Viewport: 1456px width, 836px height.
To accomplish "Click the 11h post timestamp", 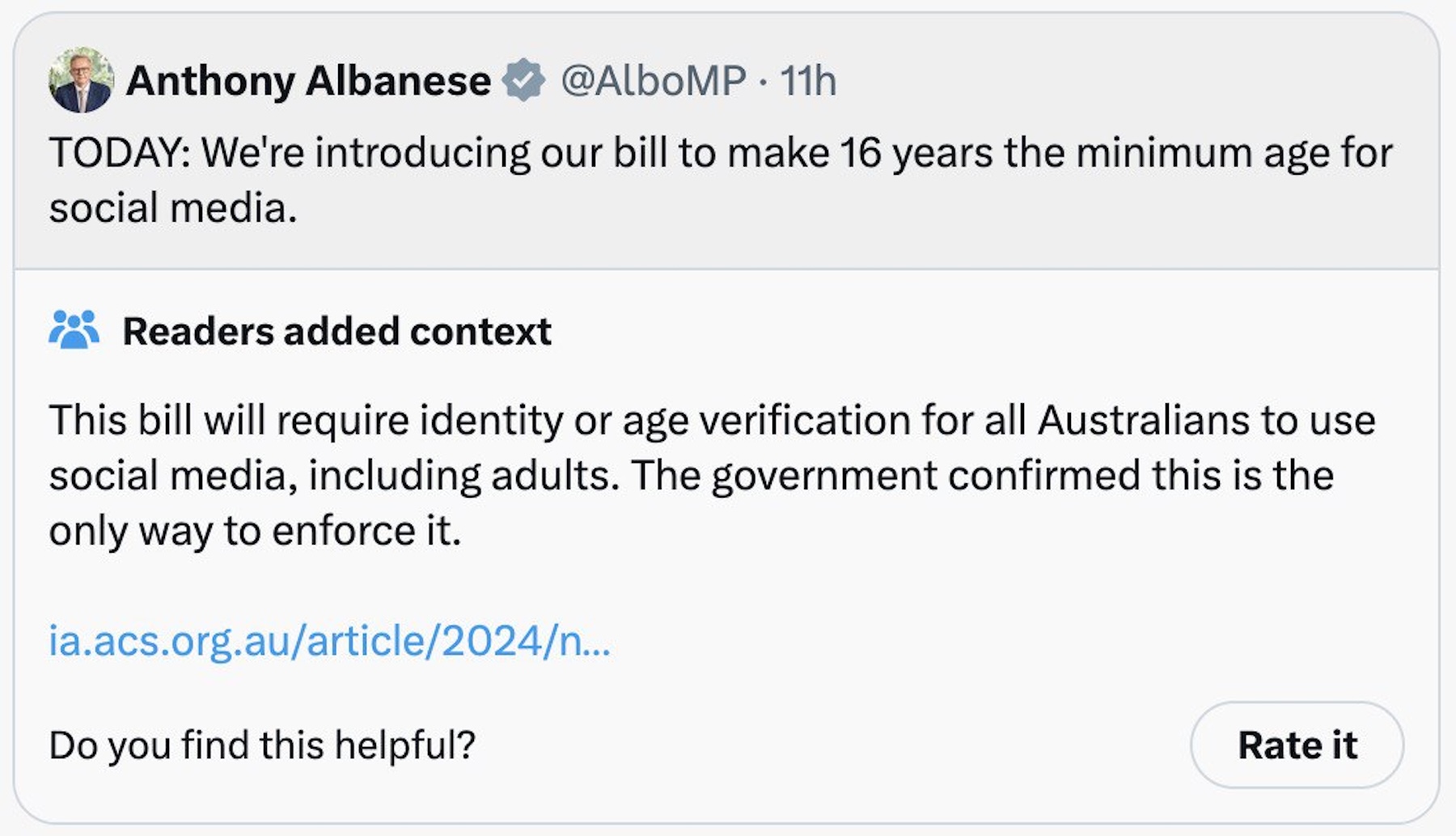I will [807, 80].
